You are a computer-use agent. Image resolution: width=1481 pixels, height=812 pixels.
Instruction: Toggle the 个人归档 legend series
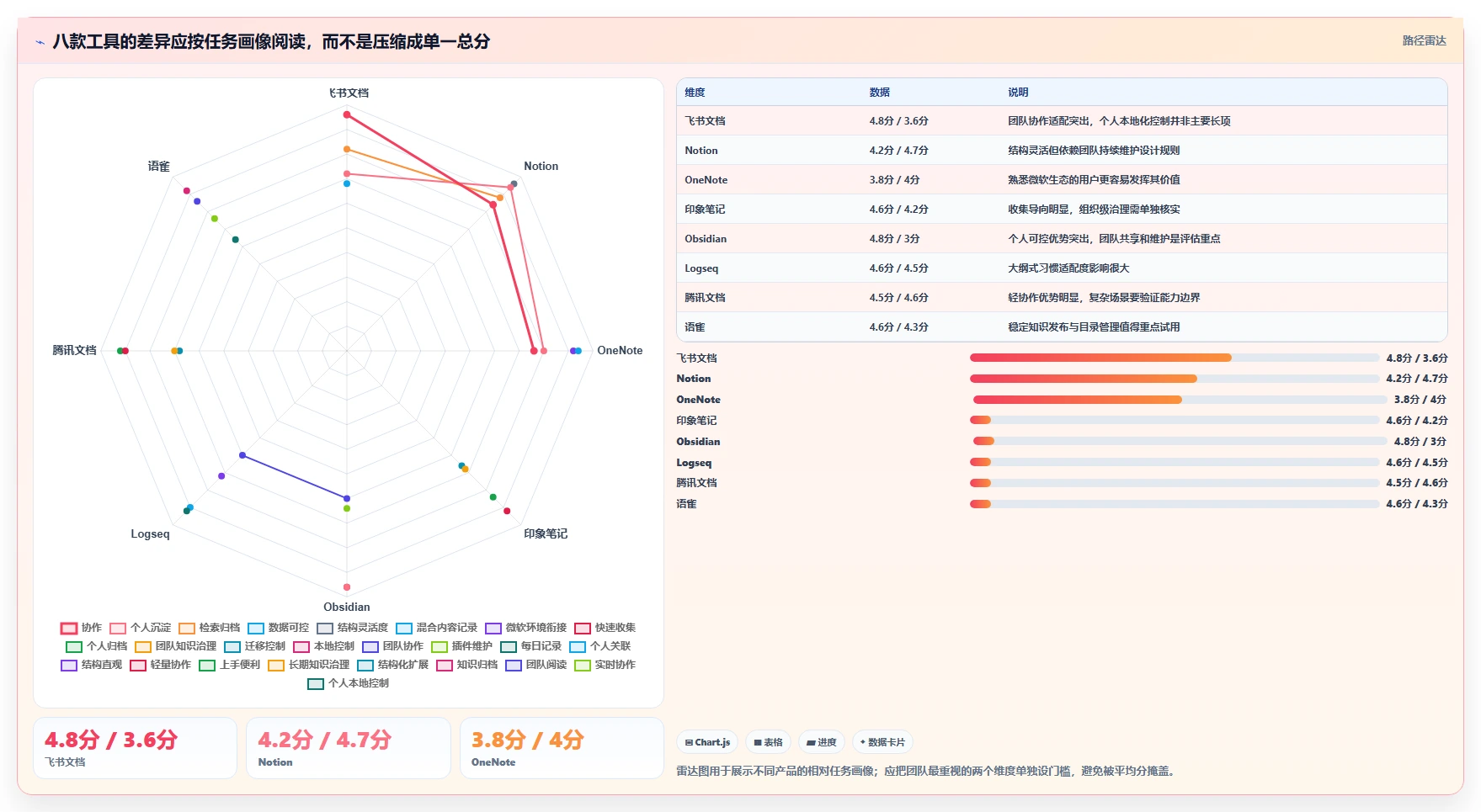click(96, 646)
